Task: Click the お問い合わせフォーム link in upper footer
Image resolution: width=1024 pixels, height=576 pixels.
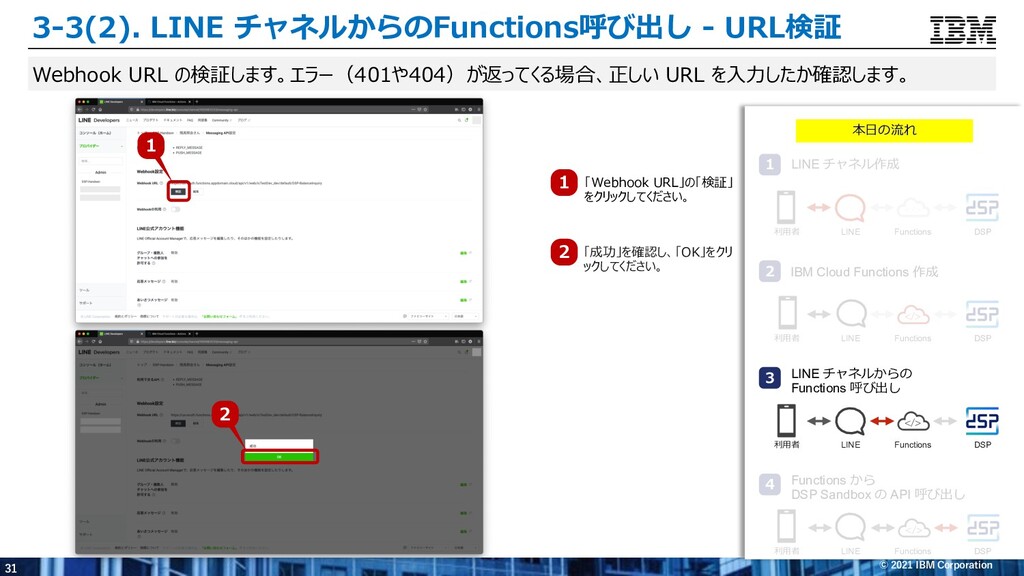Action: point(219,316)
